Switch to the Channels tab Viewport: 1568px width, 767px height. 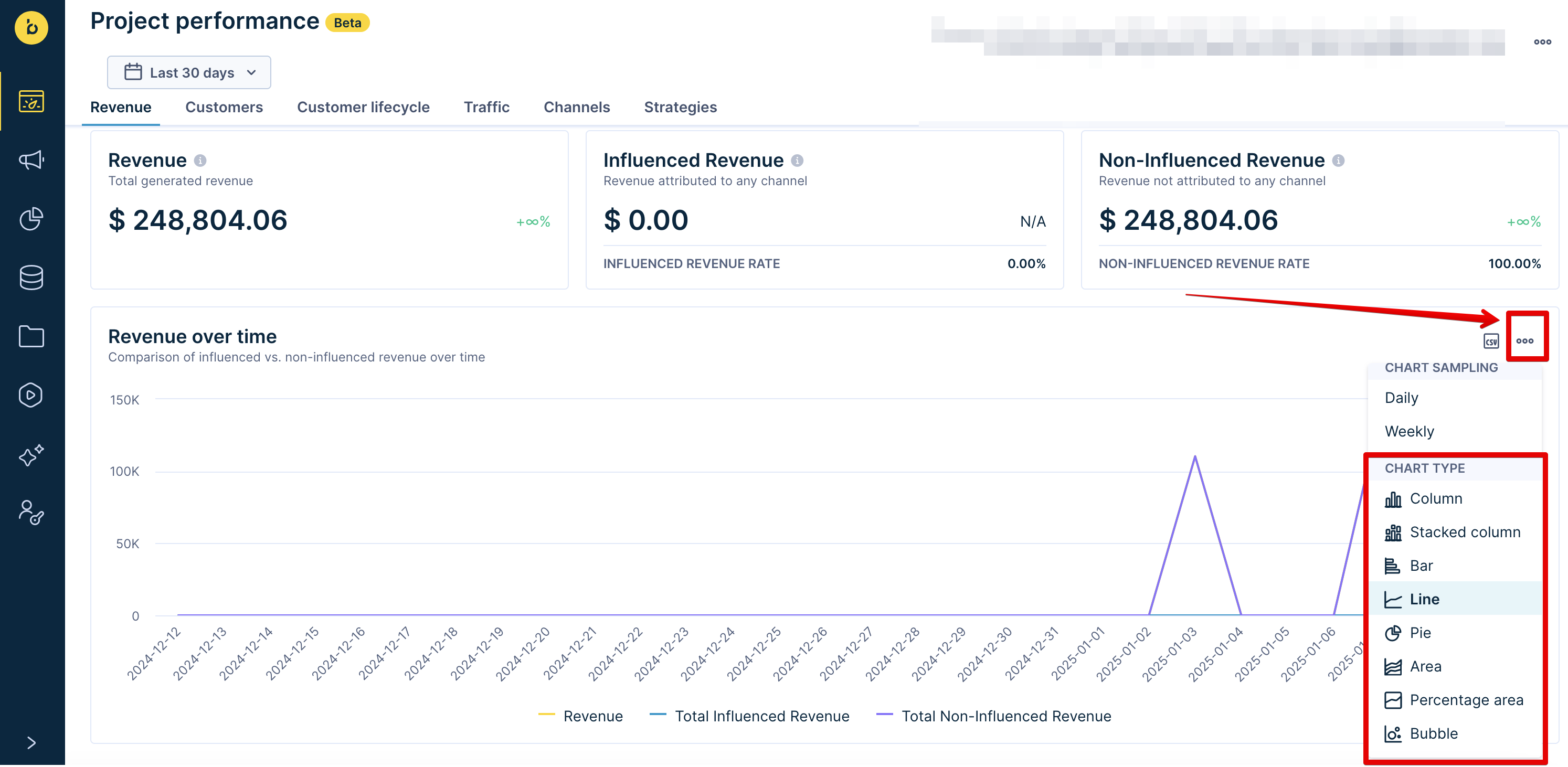point(576,107)
